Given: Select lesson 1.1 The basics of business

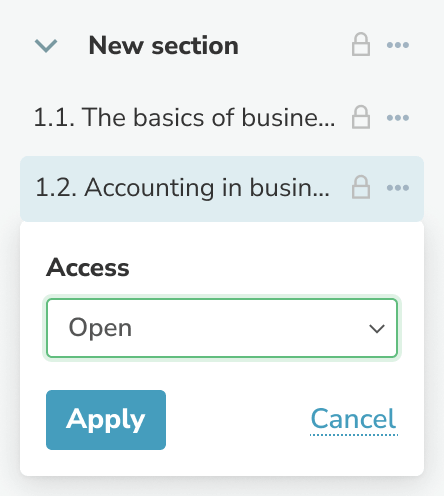Looking at the screenshot, I should click(184, 117).
